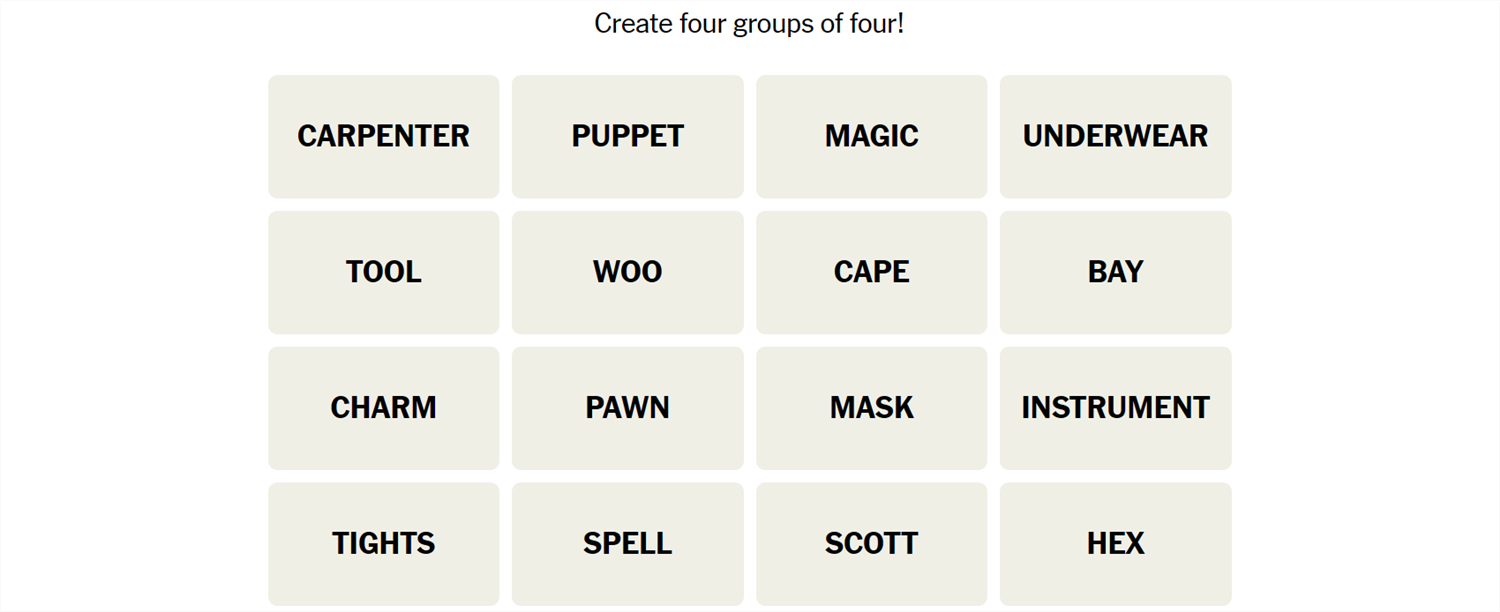Choose the MASK tile
1500x612 pixels.
(871, 408)
